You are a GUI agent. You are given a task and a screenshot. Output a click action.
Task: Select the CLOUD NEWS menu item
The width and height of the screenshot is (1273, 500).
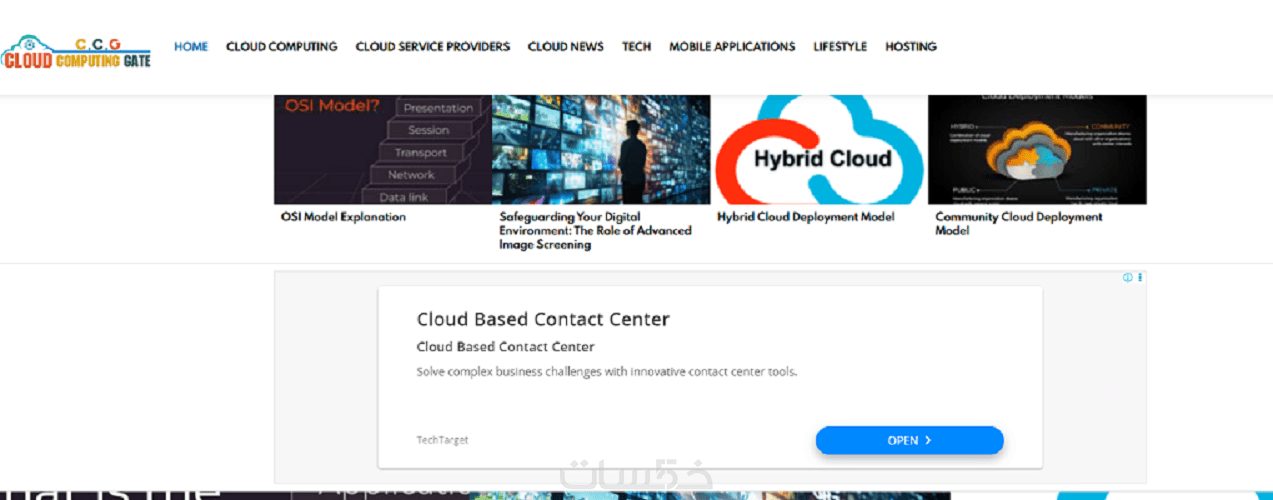(566, 46)
